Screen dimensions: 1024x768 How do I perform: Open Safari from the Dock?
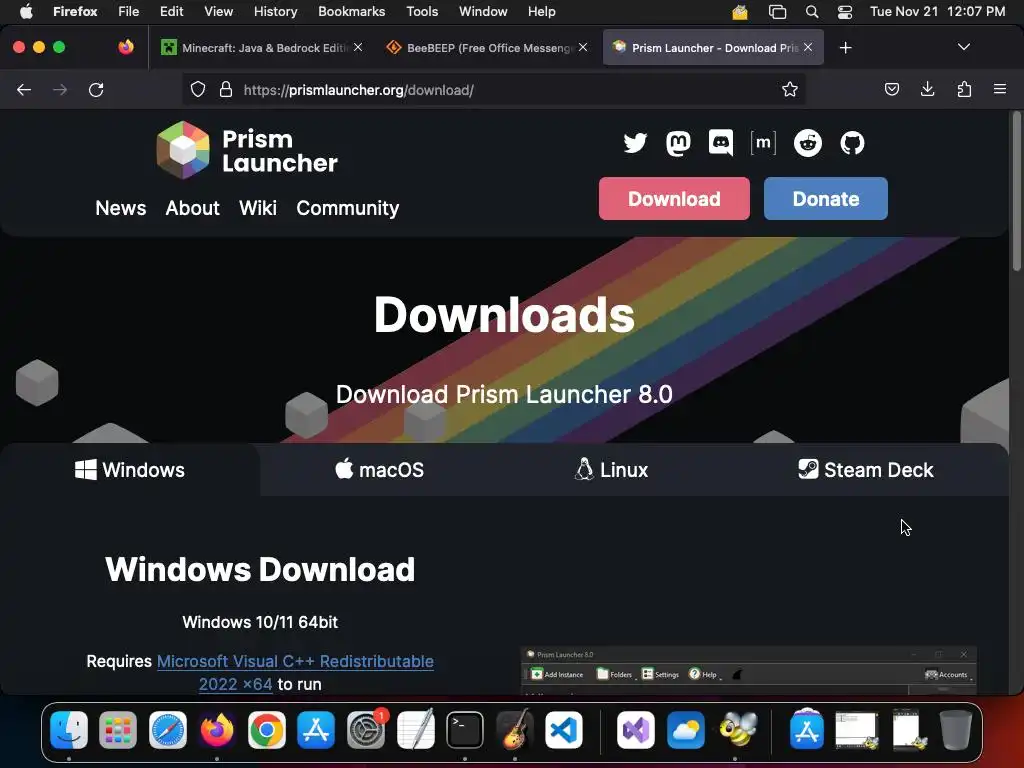168,729
